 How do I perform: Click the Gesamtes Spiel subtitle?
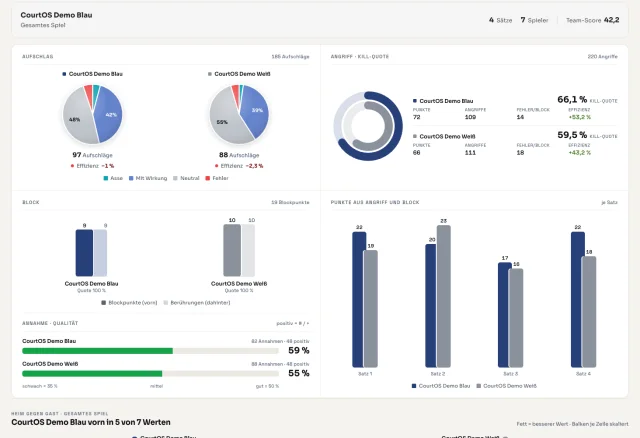click(x=43, y=25)
